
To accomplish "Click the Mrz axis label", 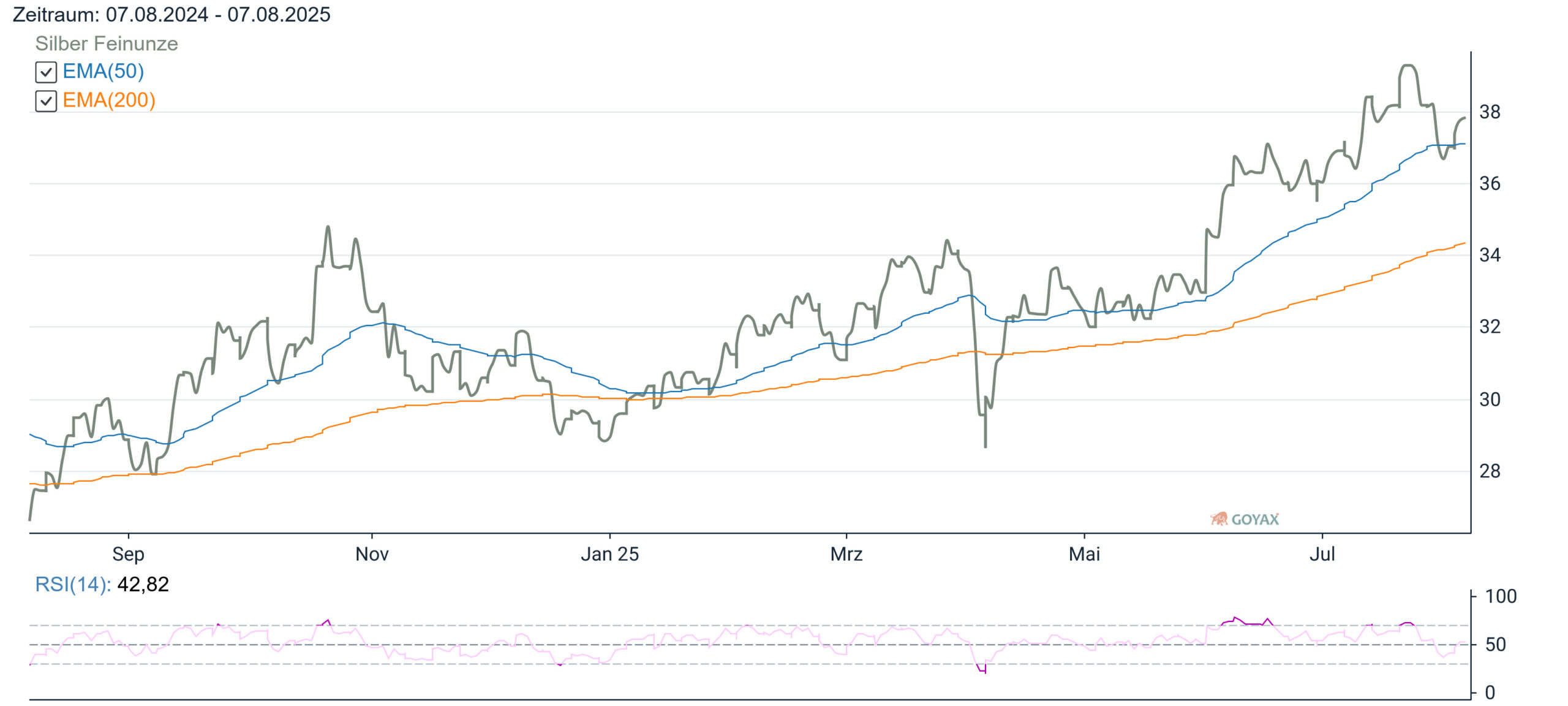I will pyautogui.click(x=846, y=554).
